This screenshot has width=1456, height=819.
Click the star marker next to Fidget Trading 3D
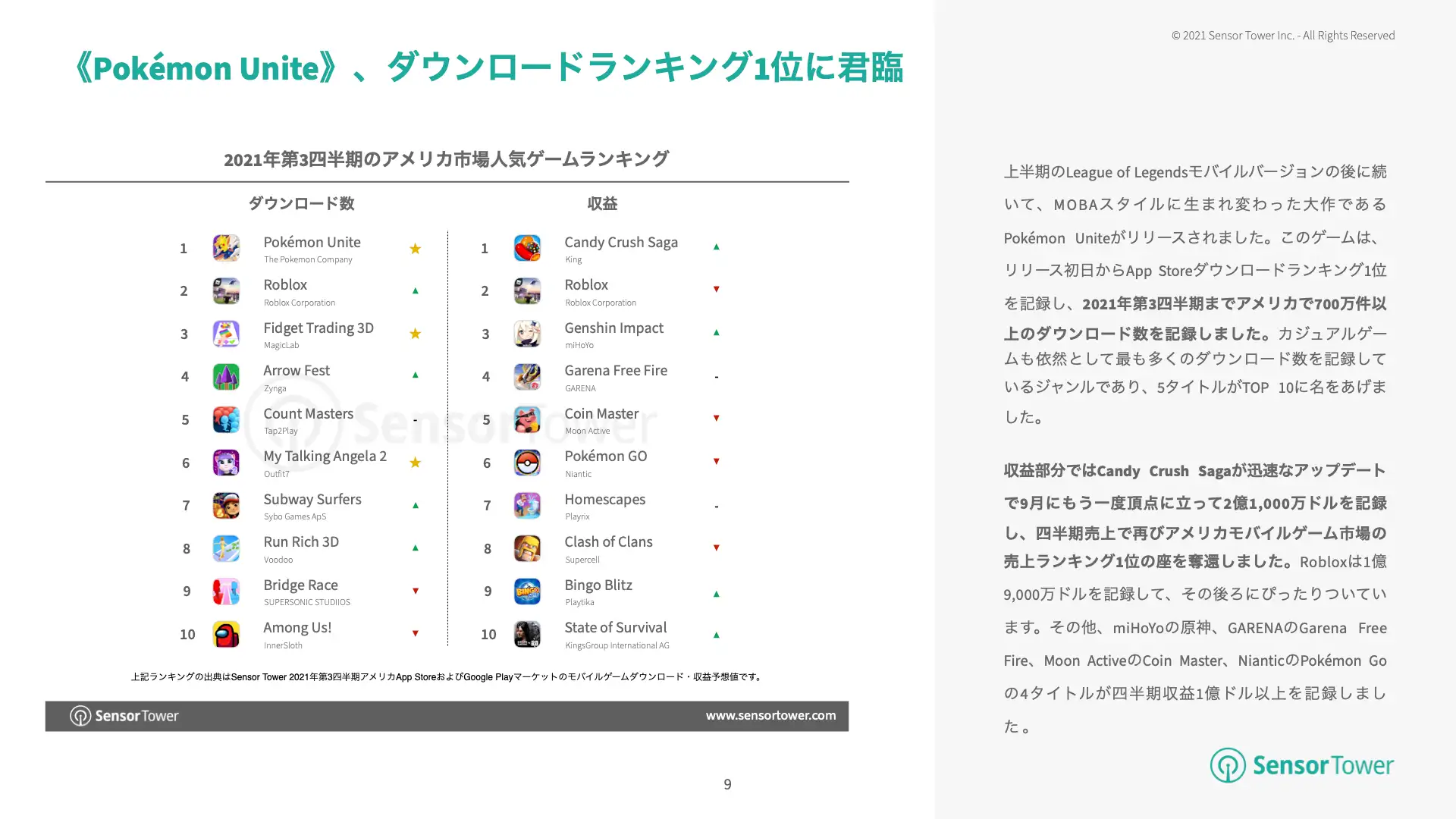coord(415,334)
